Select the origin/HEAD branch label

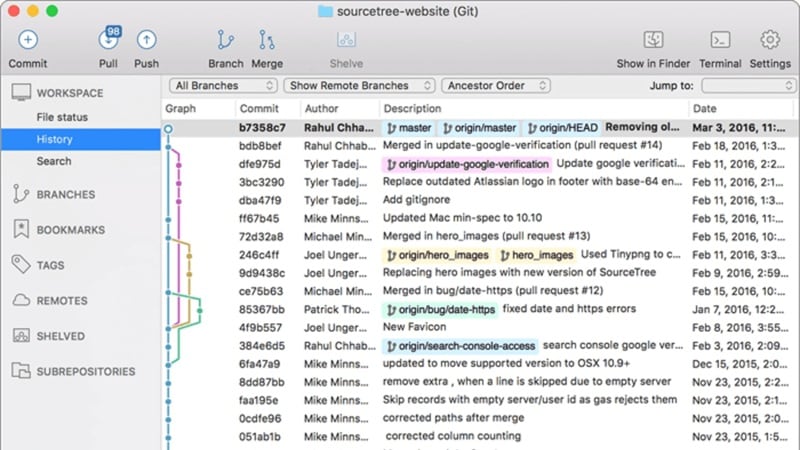coord(562,128)
